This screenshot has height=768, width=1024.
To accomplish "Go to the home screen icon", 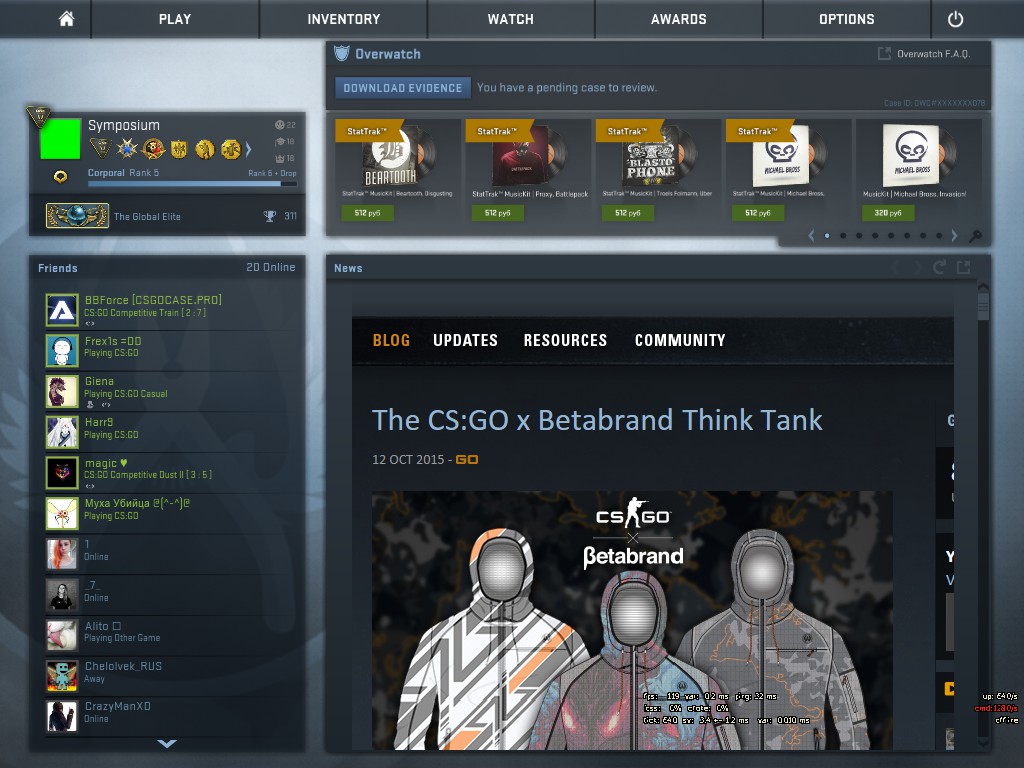I will point(66,19).
